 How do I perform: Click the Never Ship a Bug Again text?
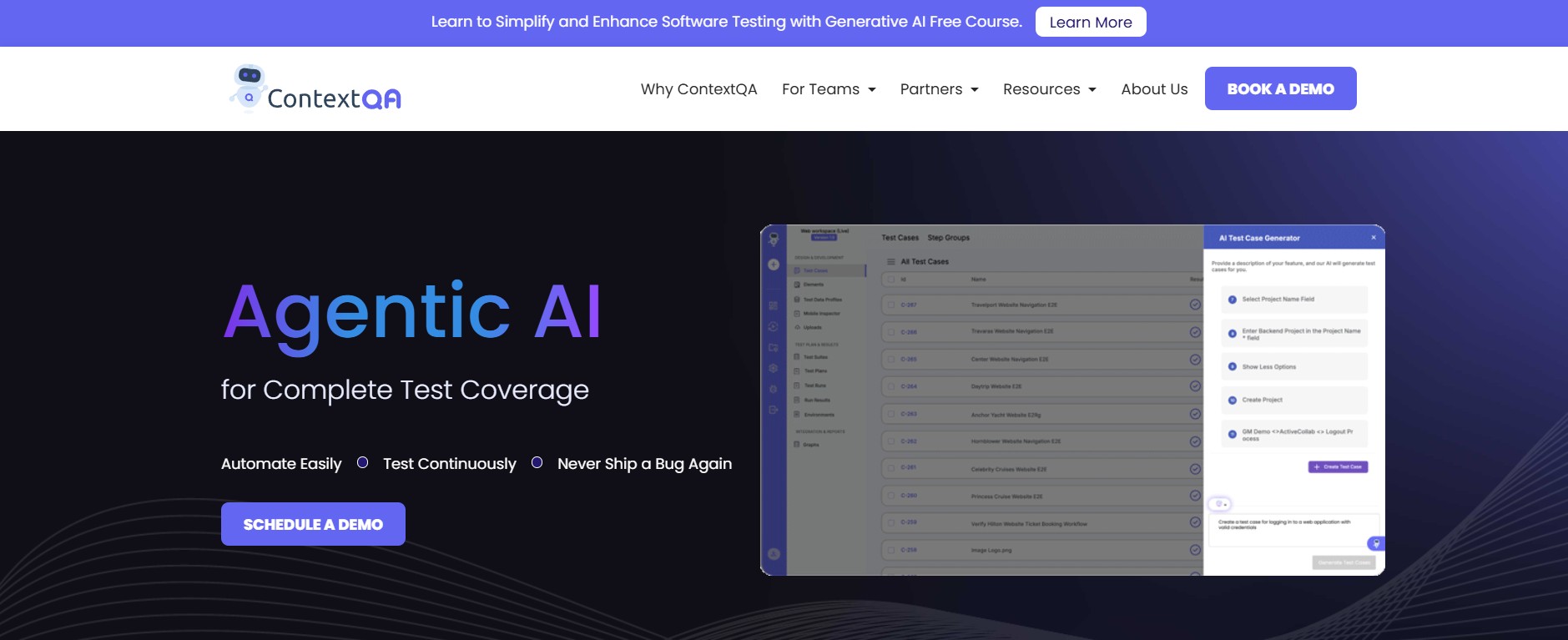pyautogui.click(x=644, y=463)
